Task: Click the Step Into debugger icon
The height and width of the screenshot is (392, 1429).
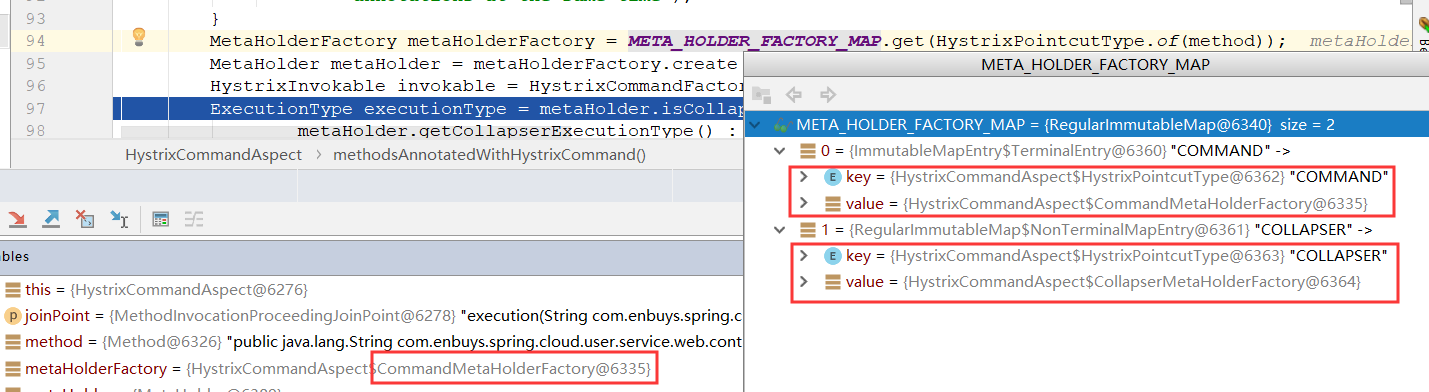Action: 17,219
